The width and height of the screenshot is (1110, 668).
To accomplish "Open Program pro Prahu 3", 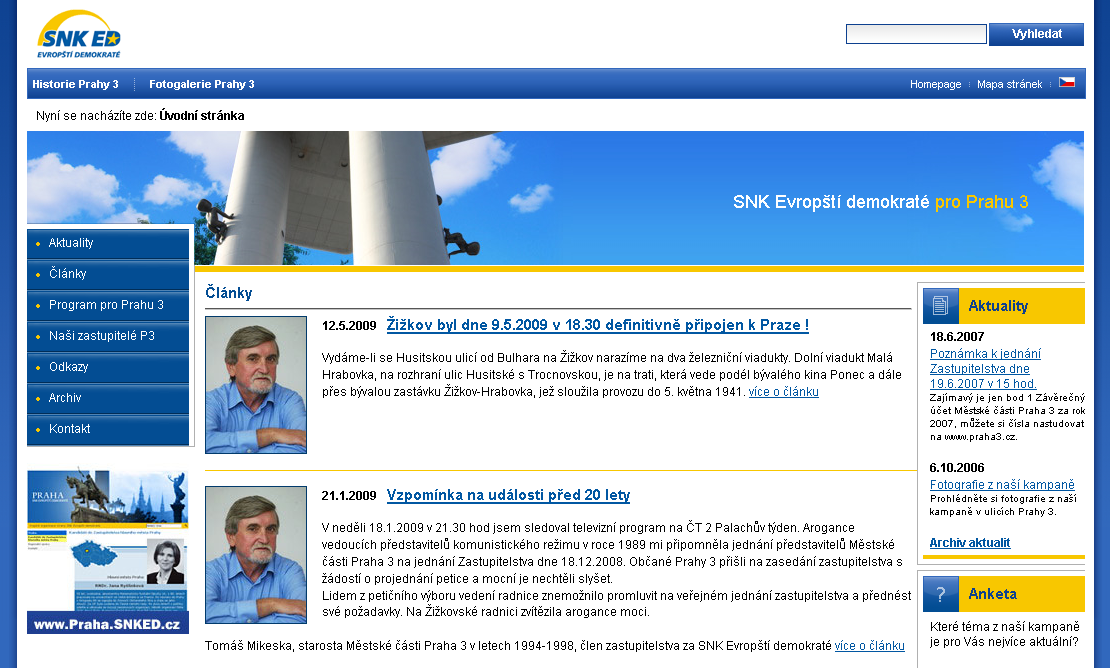I will [108, 305].
